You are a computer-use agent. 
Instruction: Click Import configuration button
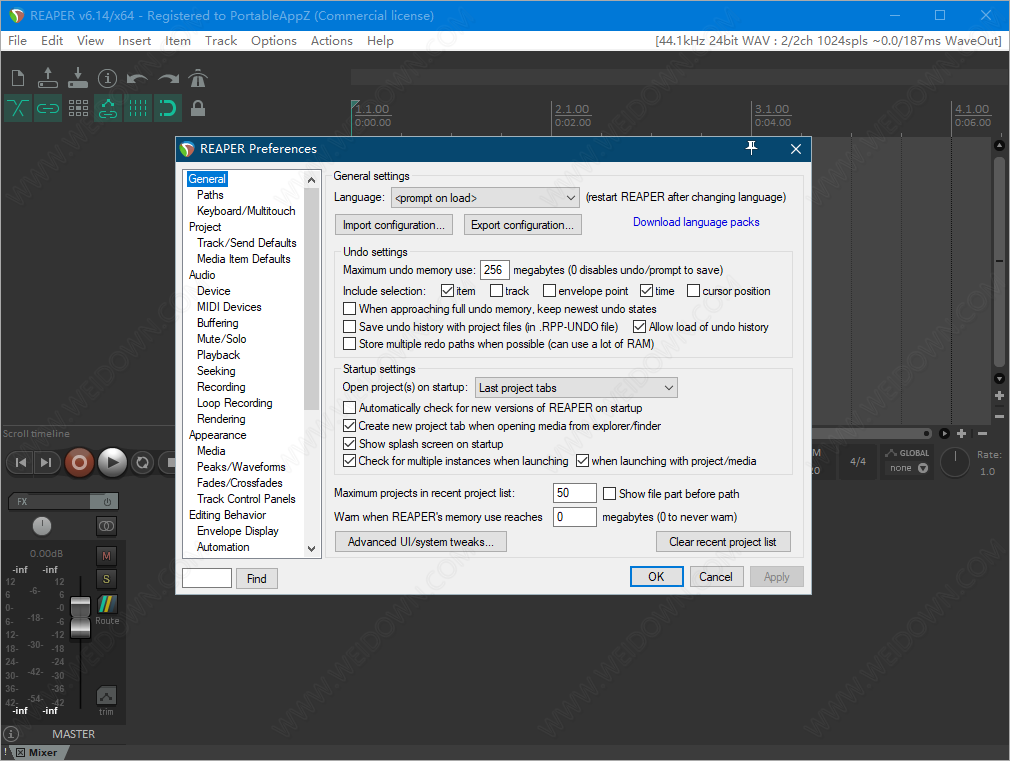pos(394,225)
